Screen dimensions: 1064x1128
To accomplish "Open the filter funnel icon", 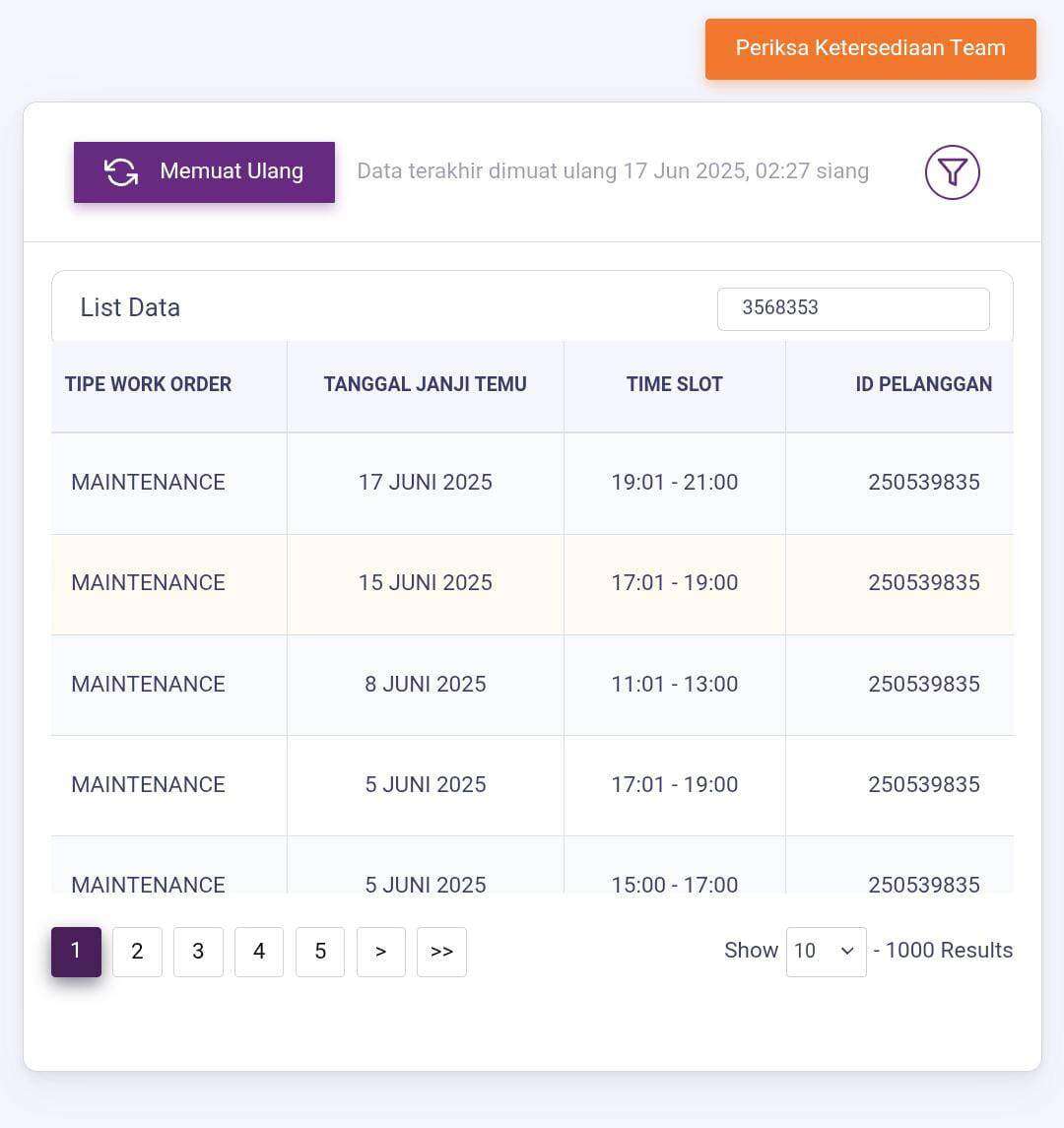I will tap(952, 172).
